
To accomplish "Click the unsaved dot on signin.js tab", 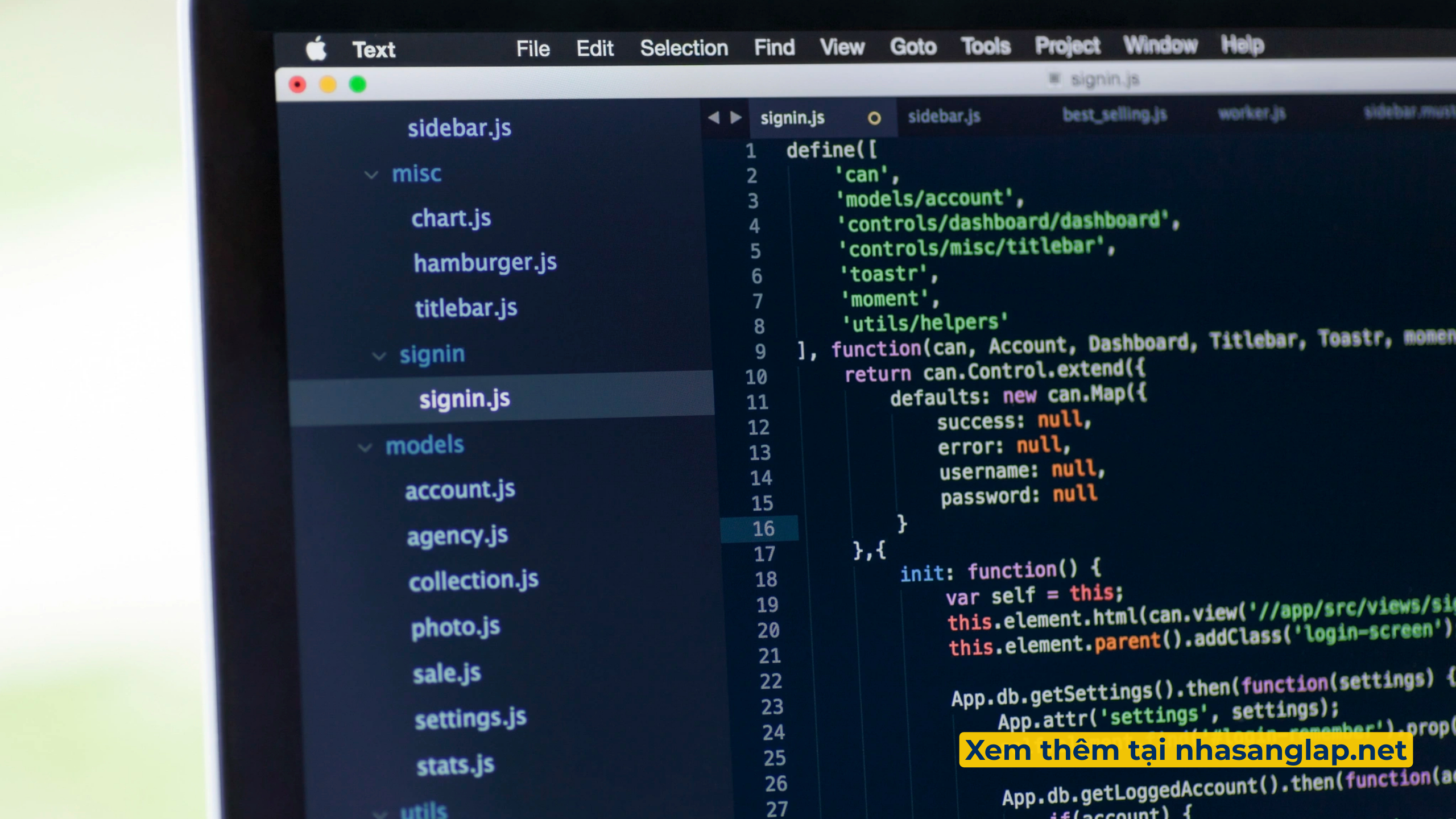I will (874, 118).
